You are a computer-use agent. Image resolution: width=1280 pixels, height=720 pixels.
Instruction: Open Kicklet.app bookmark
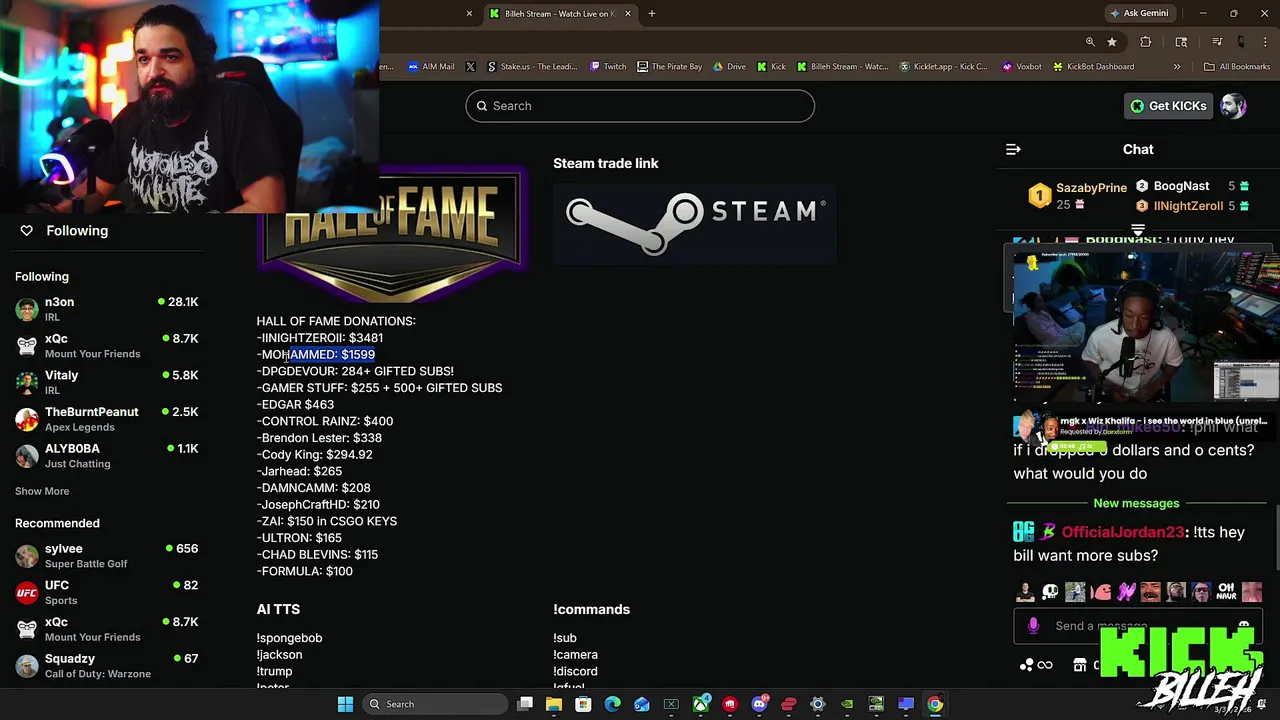point(943,66)
